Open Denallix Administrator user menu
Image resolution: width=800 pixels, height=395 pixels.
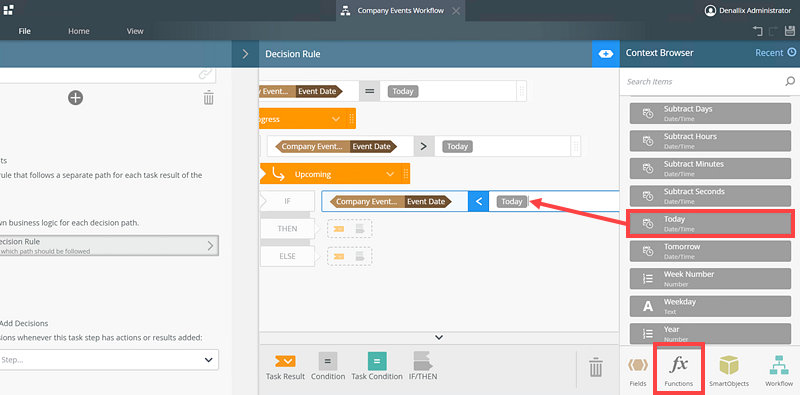click(748, 10)
